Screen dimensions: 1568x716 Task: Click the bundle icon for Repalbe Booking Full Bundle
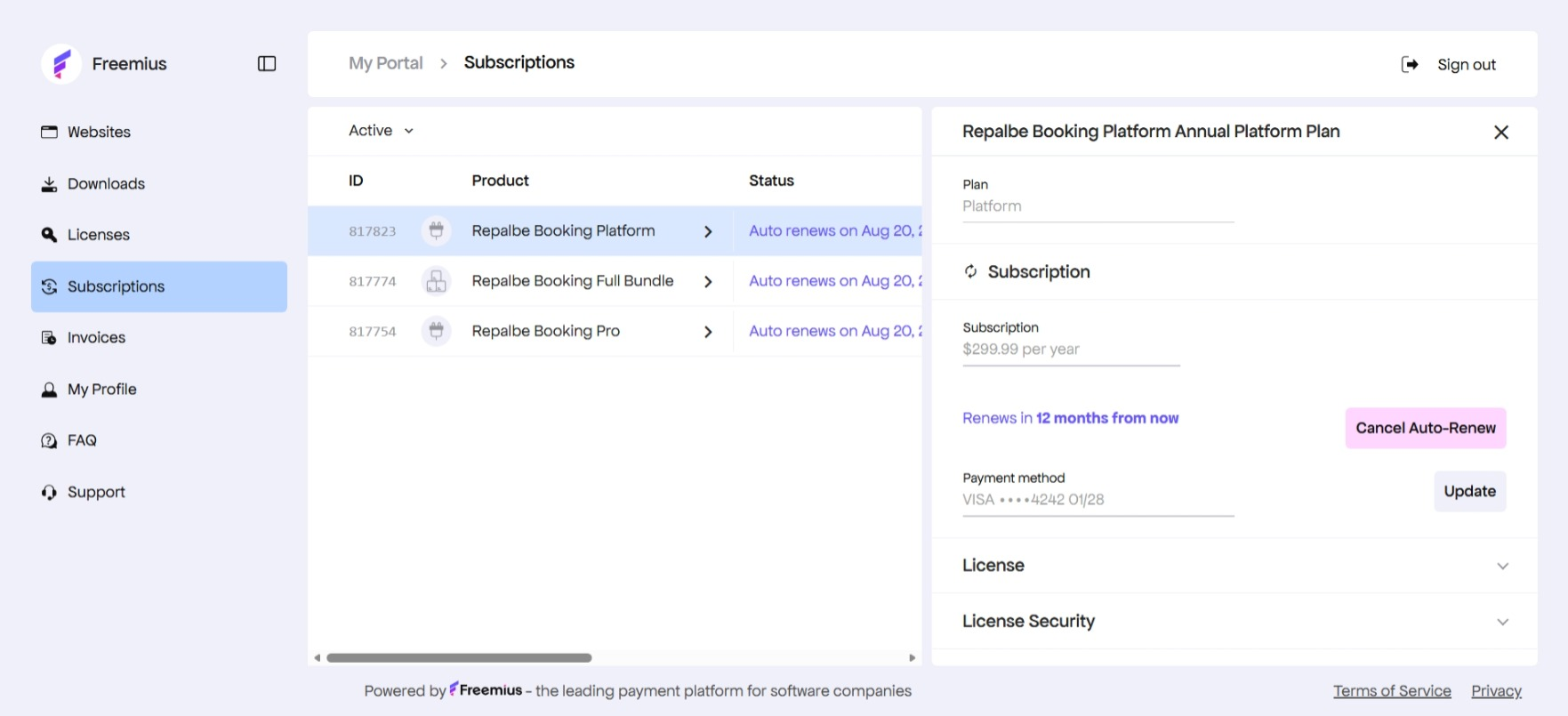[x=436, y=281]
